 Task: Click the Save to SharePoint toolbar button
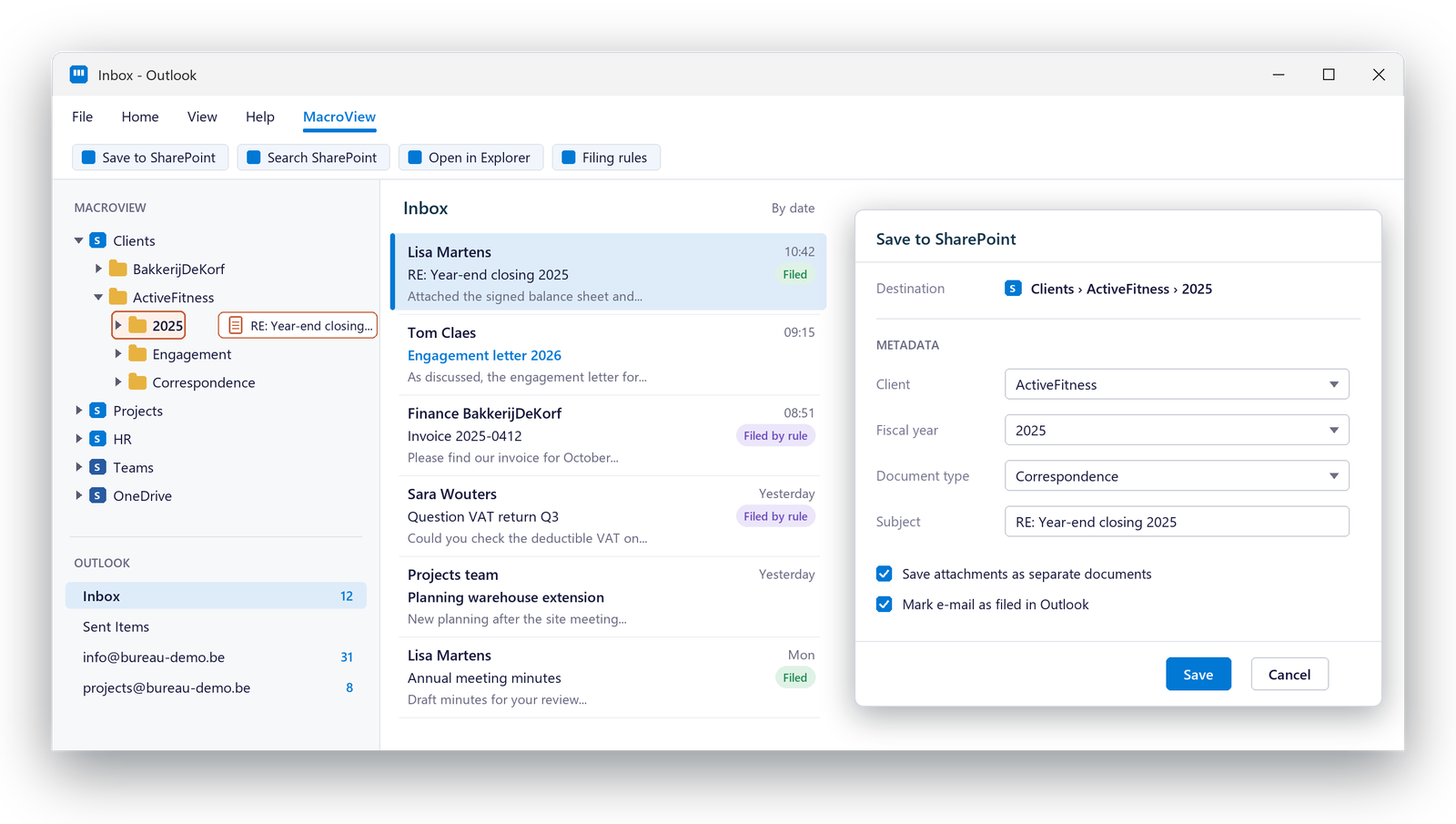tap(150, 158)
